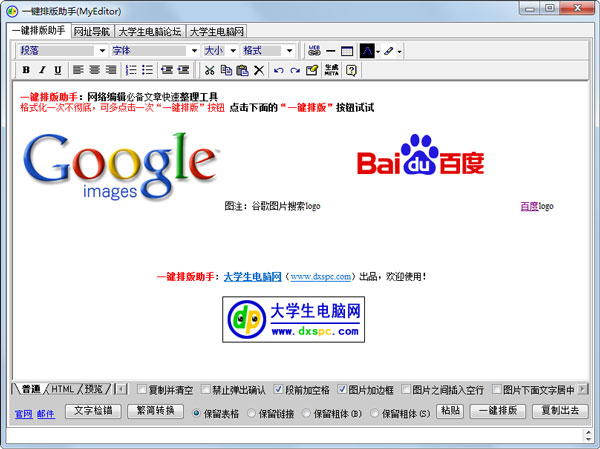Toggle bold formatting
600x449 pixels.
coord(26,70)
